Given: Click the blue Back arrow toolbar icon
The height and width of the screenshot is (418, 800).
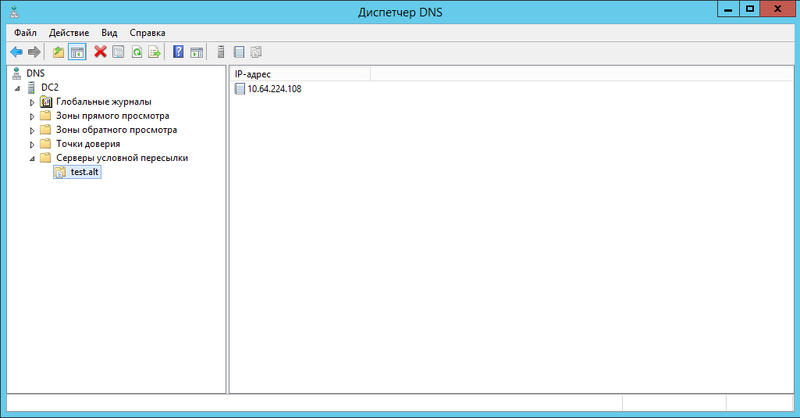Looking at the screenshot, I should tap(17, 52).
